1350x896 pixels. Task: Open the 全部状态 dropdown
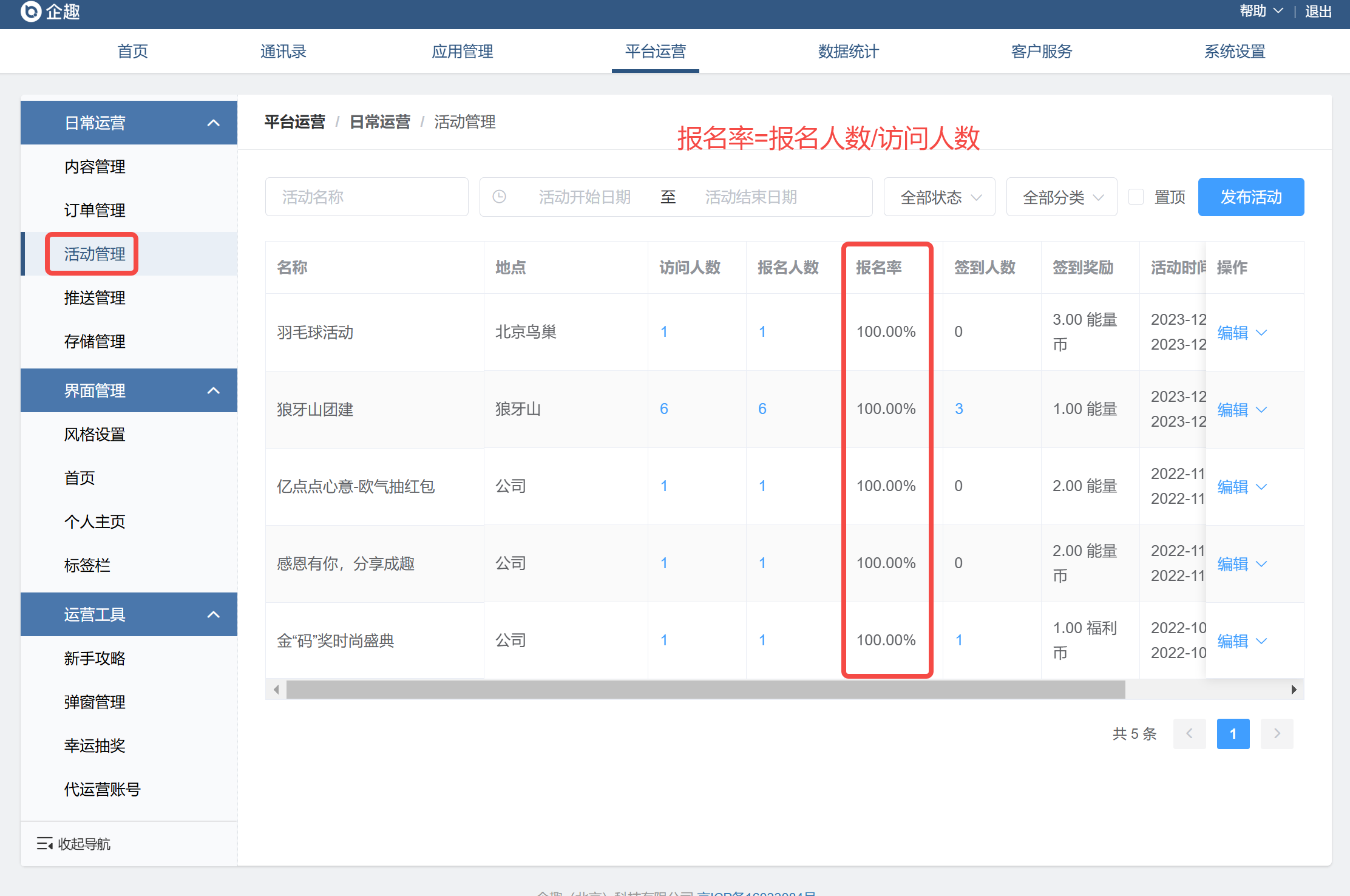[938, 197]
